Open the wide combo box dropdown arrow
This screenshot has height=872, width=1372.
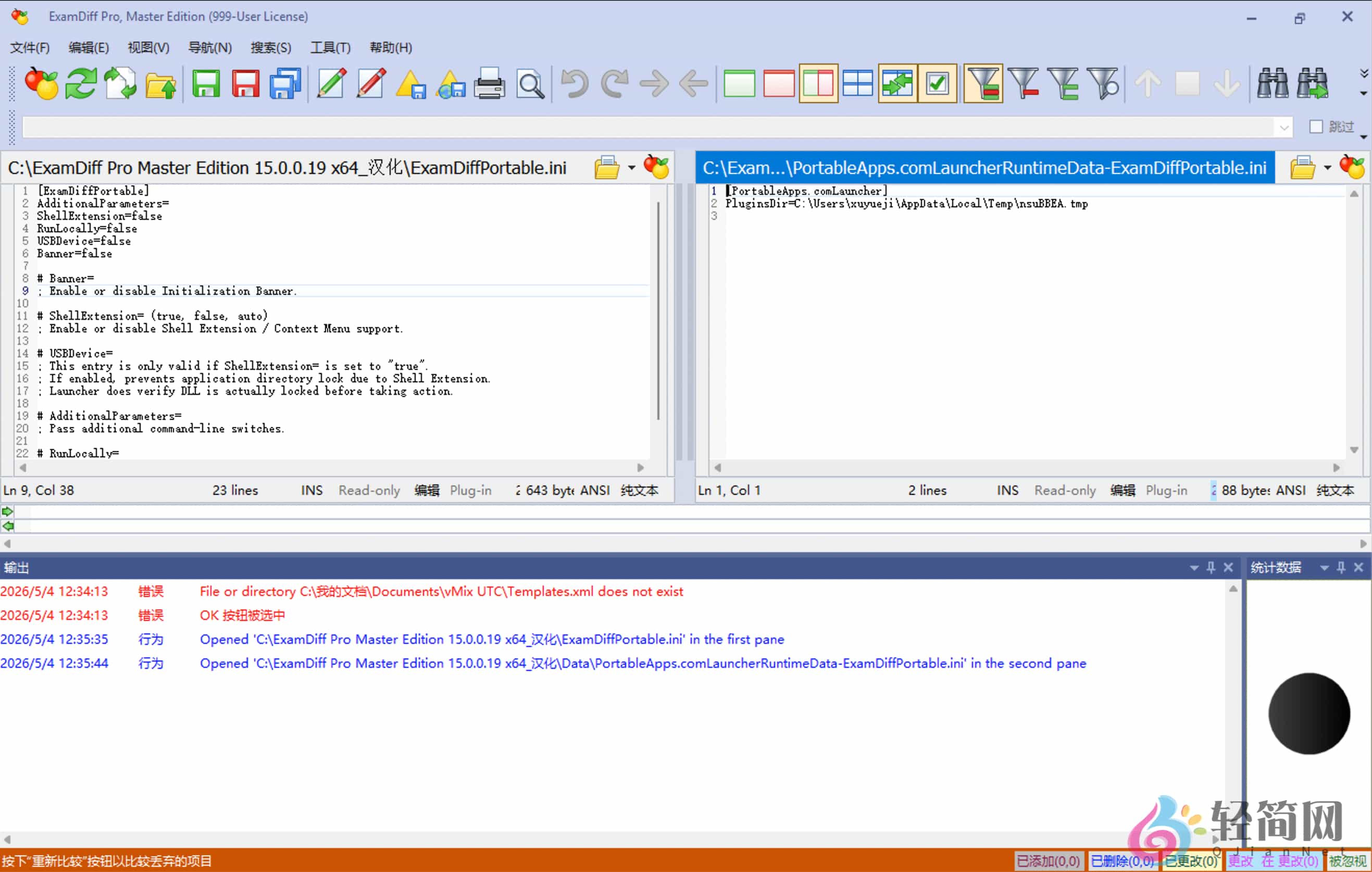[1283, 127]
